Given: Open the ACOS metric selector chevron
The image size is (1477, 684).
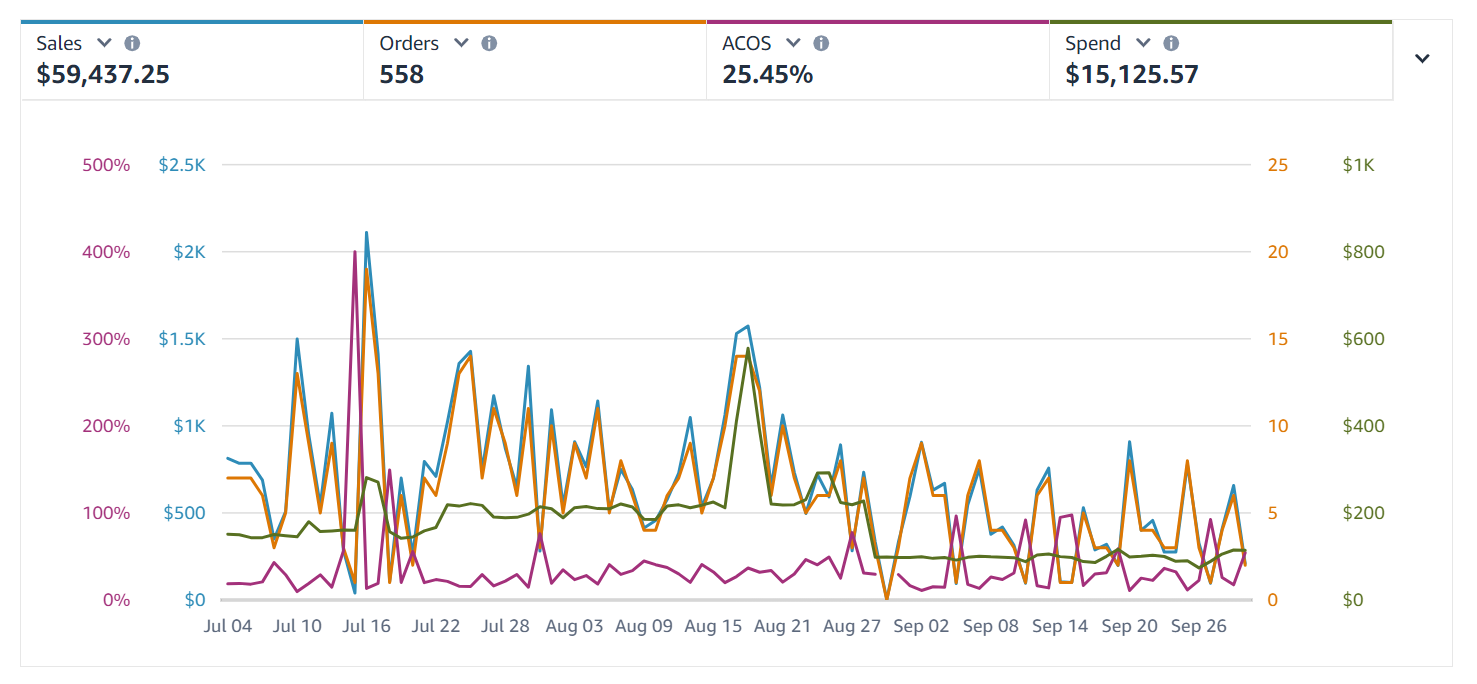Looking at the screenshot, I should (793, 43).
